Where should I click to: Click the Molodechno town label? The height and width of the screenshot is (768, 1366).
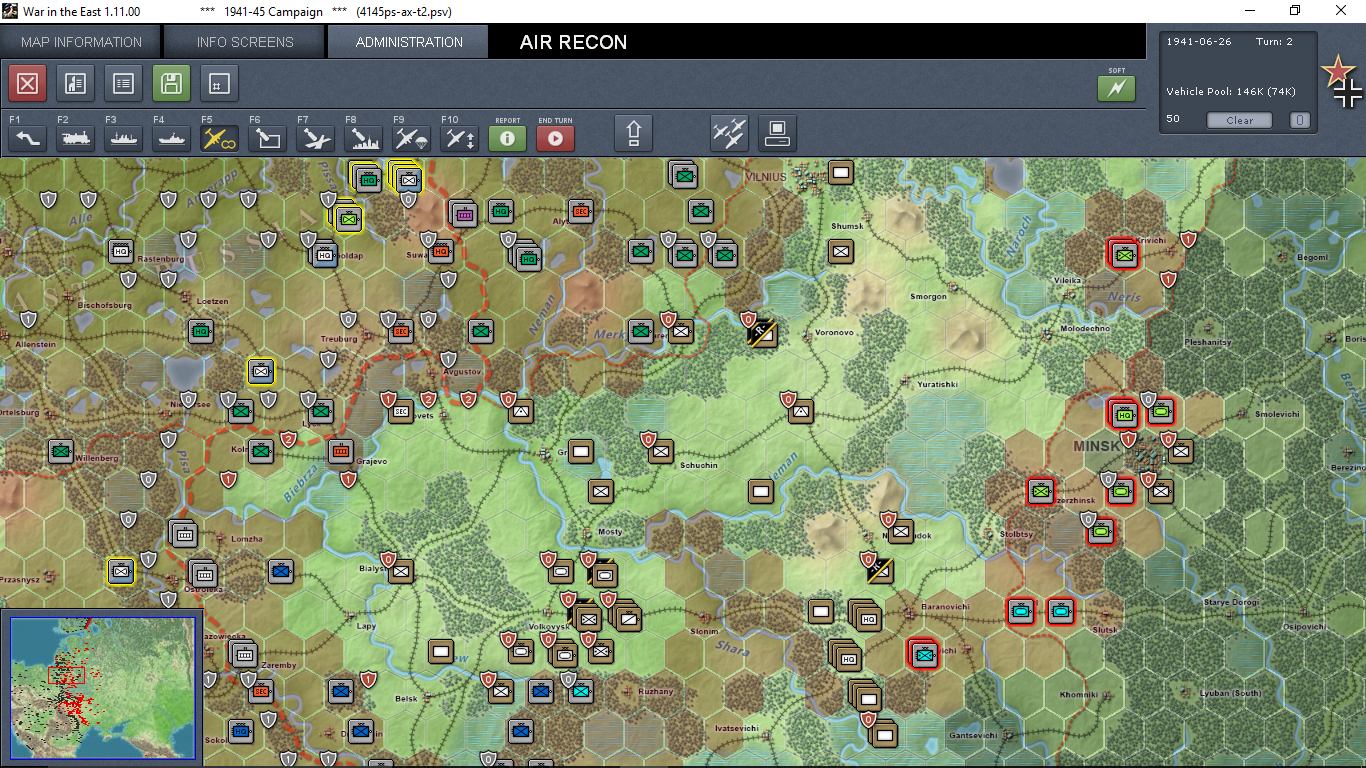pyautogui.click(x=1085, y=329)
